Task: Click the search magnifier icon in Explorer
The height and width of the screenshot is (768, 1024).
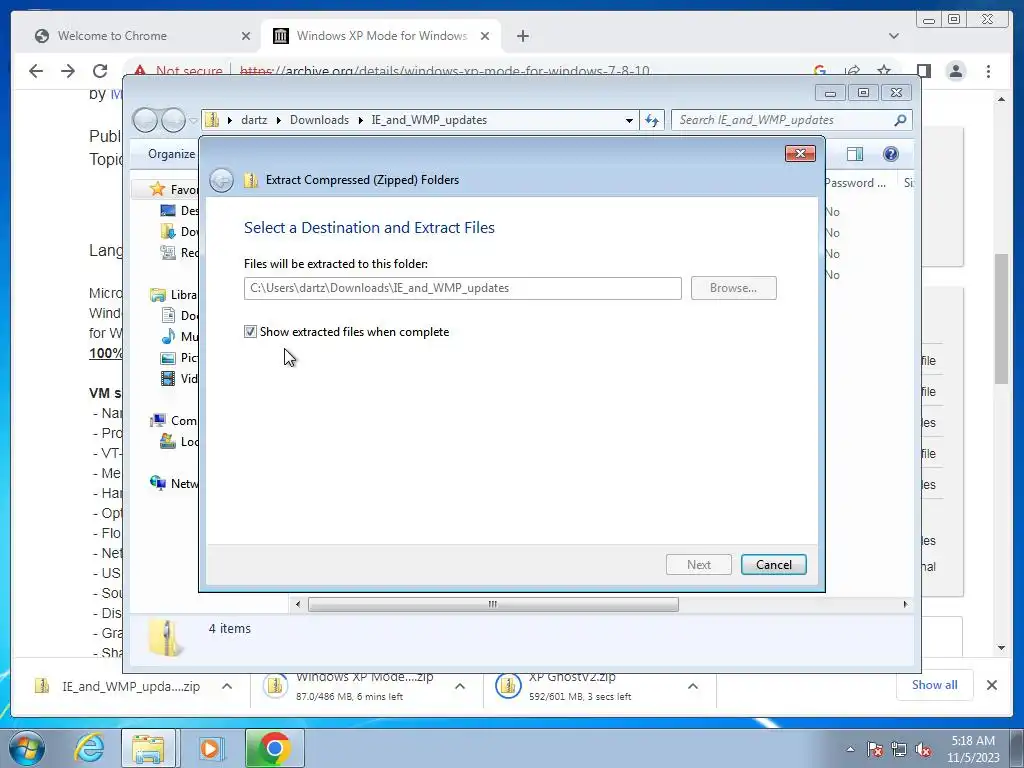Action: (900, 120)
